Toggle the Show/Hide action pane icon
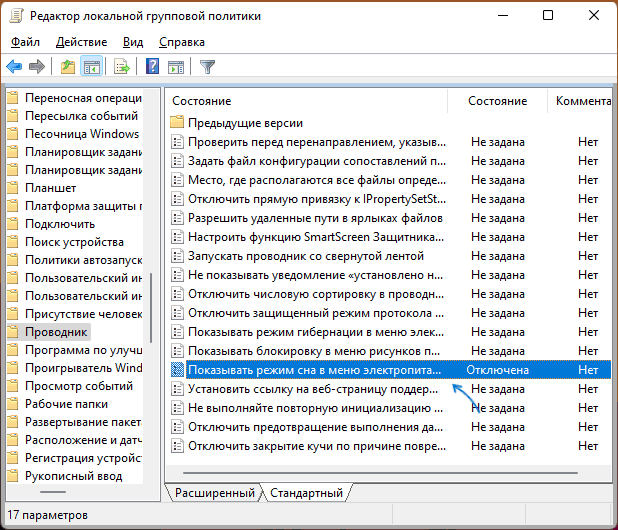Viewport: 618px width, 530px height. point(176,67)
